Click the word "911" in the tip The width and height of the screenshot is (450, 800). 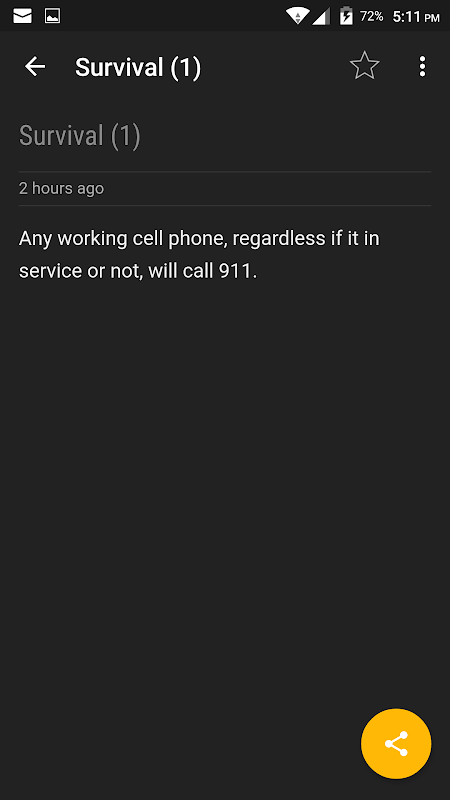235,270
